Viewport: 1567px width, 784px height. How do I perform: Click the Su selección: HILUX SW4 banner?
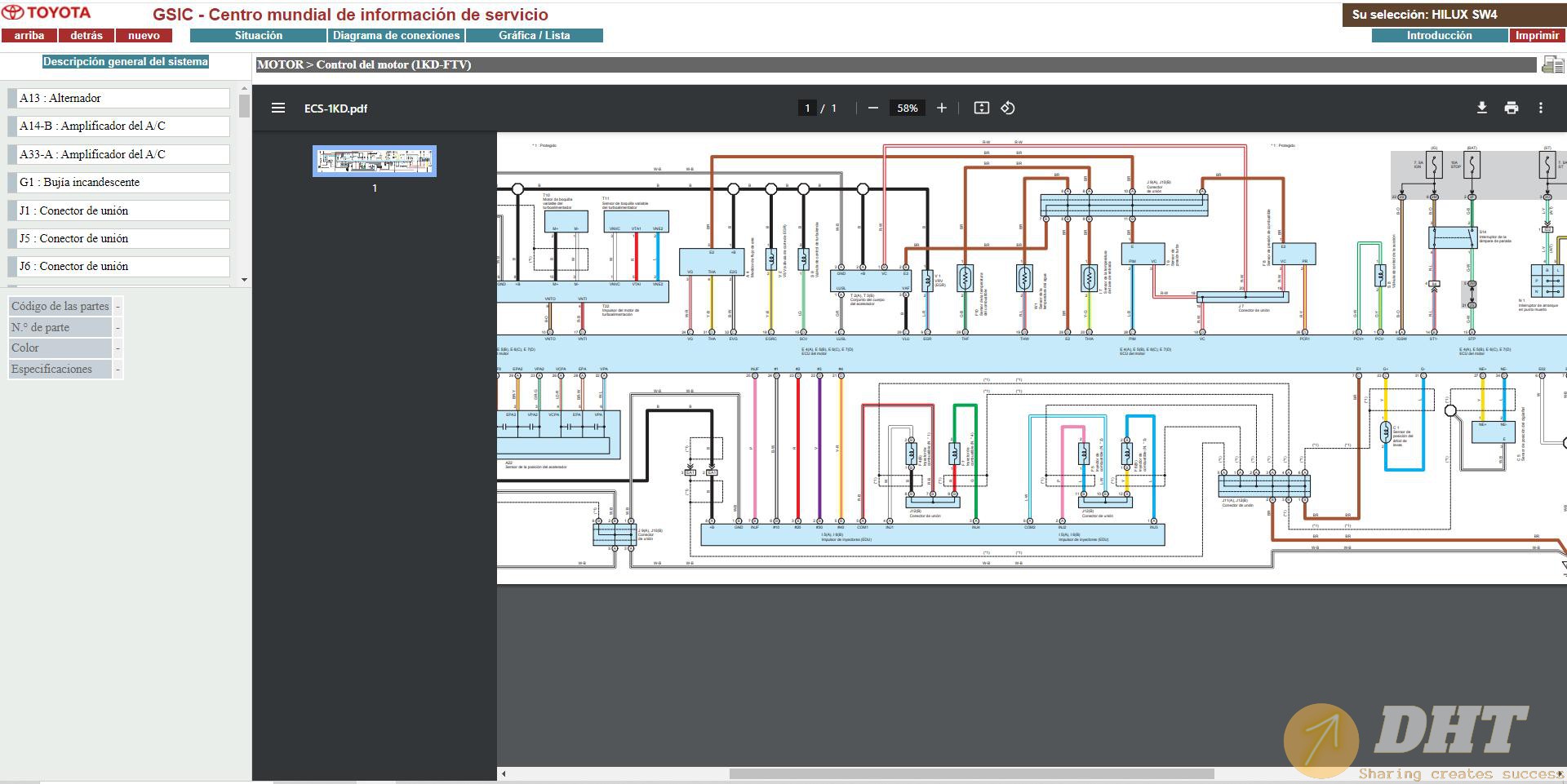click(1454, 15)
